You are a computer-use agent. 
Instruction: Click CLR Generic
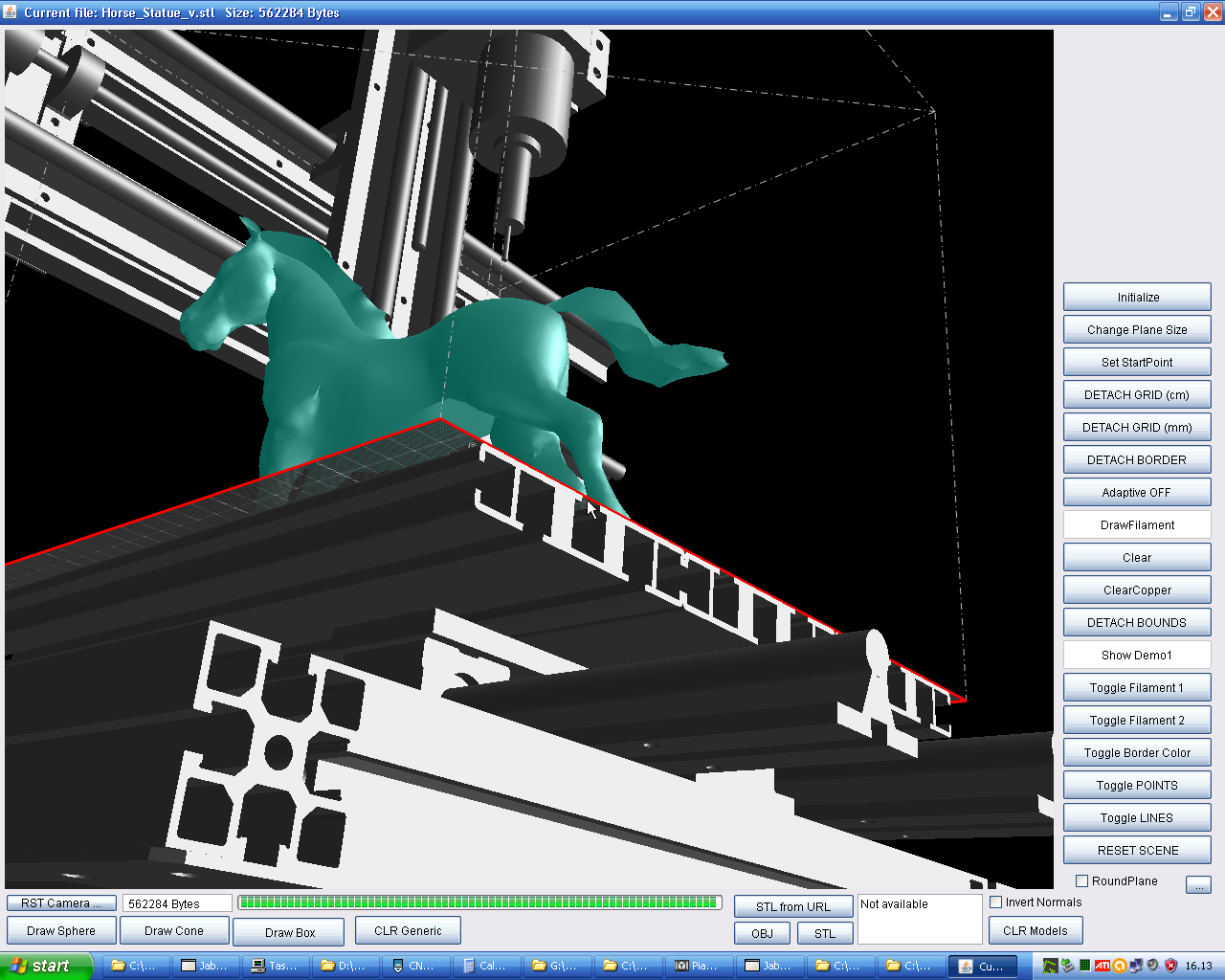[x=408, y=931]
